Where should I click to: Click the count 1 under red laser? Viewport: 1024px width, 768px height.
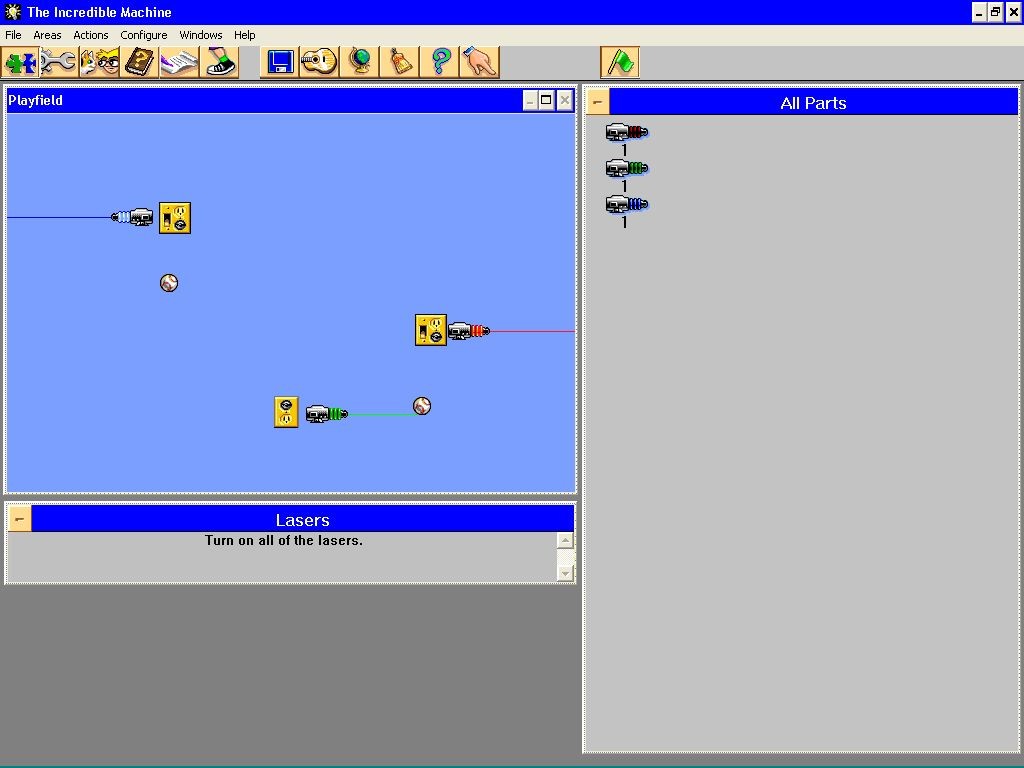pos(624,150)
